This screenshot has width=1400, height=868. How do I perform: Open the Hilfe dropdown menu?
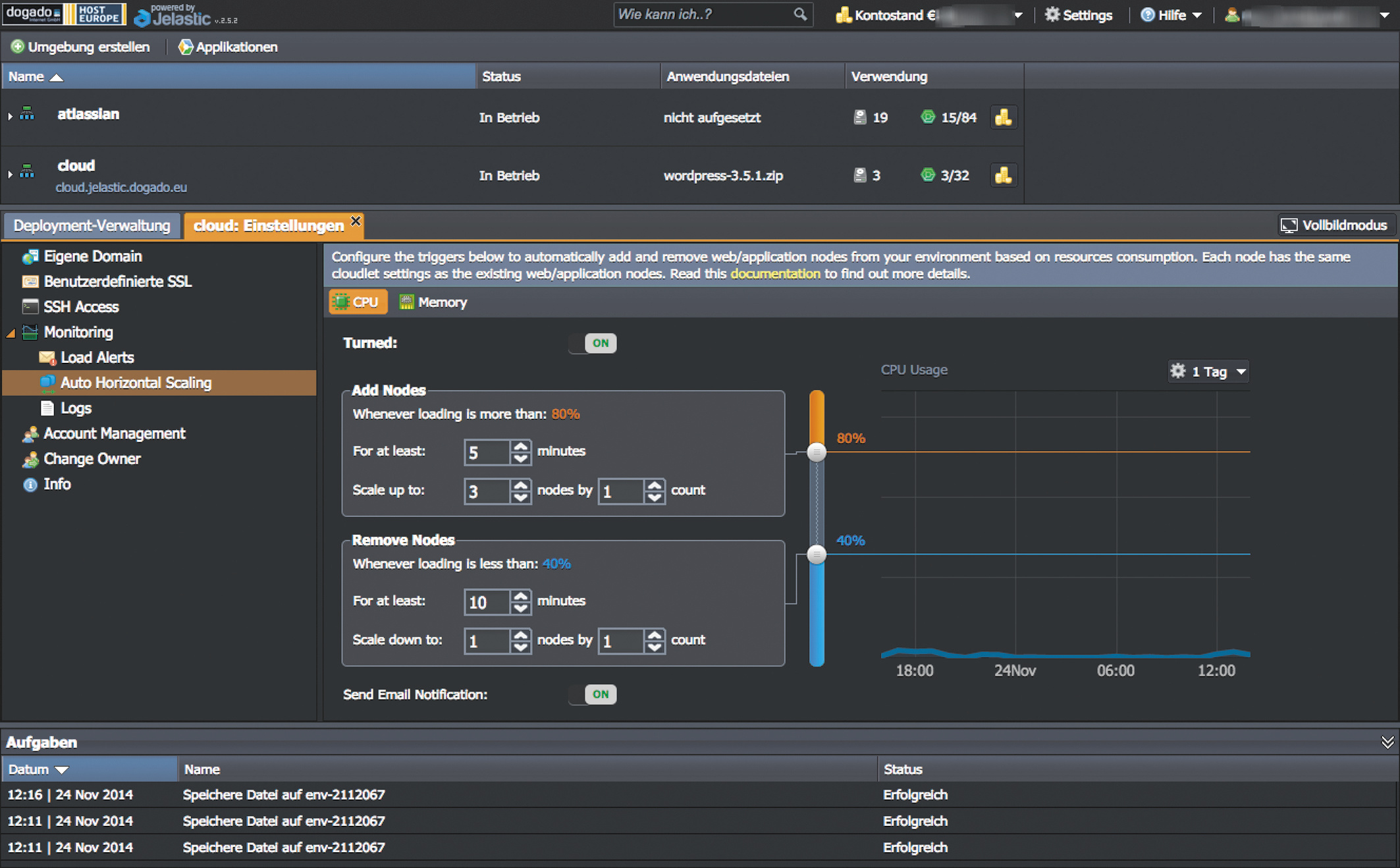coord(1172,15)
